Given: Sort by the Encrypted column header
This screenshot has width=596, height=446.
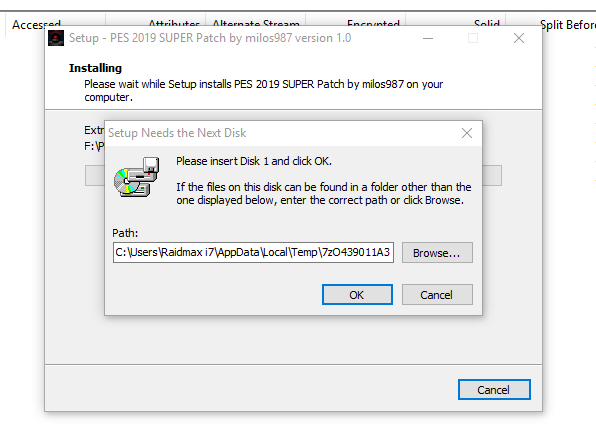Looking at the screenshot, I should pyautogui.click(x=373, y=24).
